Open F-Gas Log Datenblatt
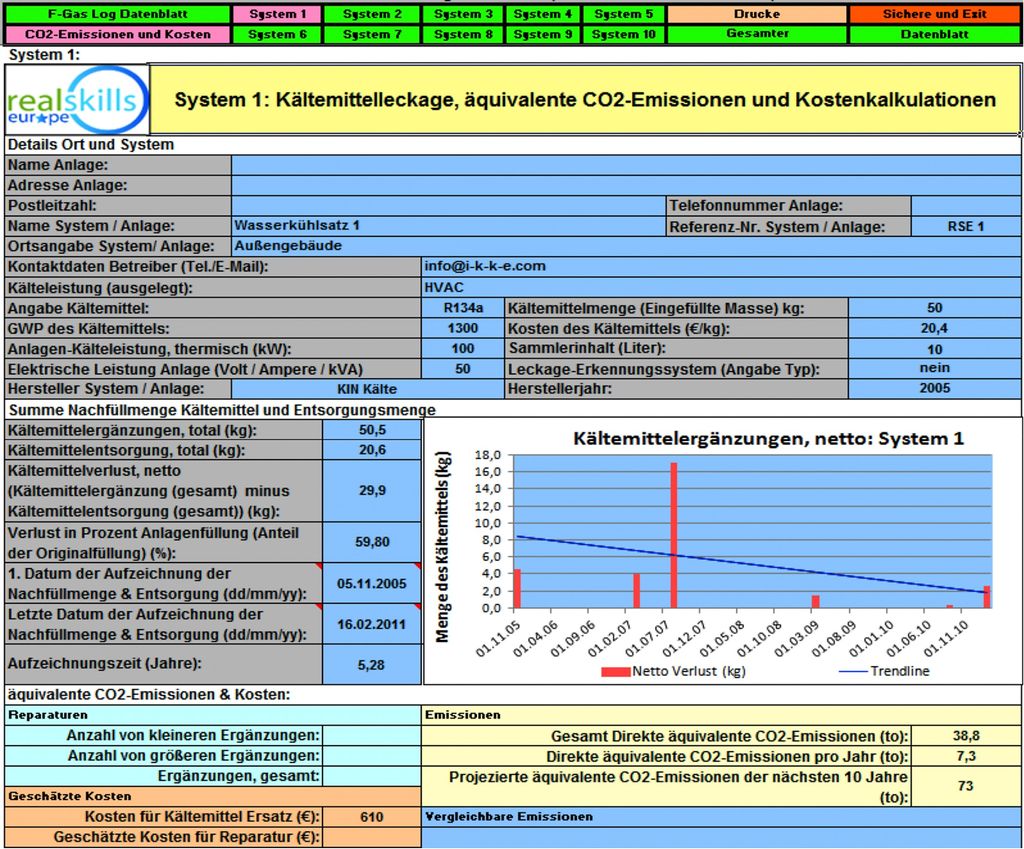The height and width of the screenshot is (849, 1024). [x=116, y=14]
